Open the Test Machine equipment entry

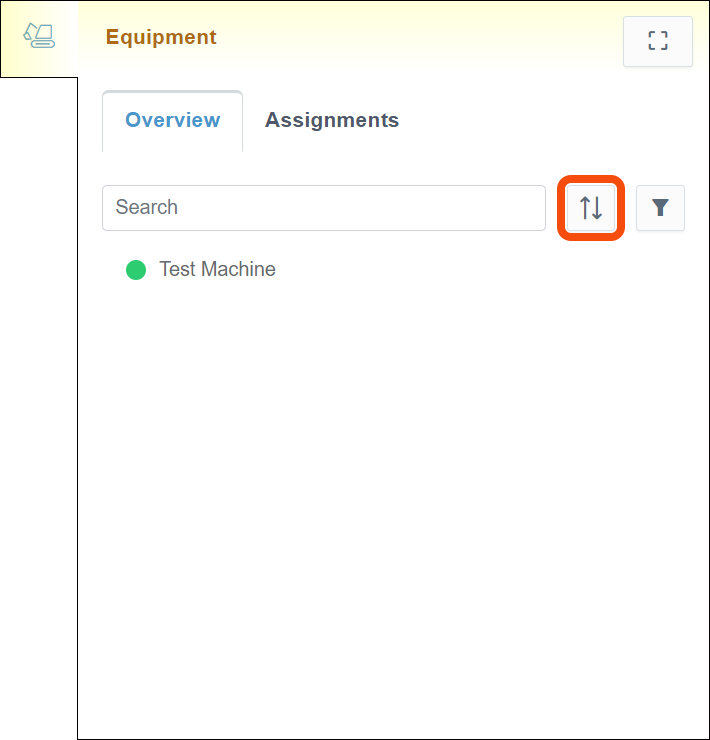pos(217,269)
